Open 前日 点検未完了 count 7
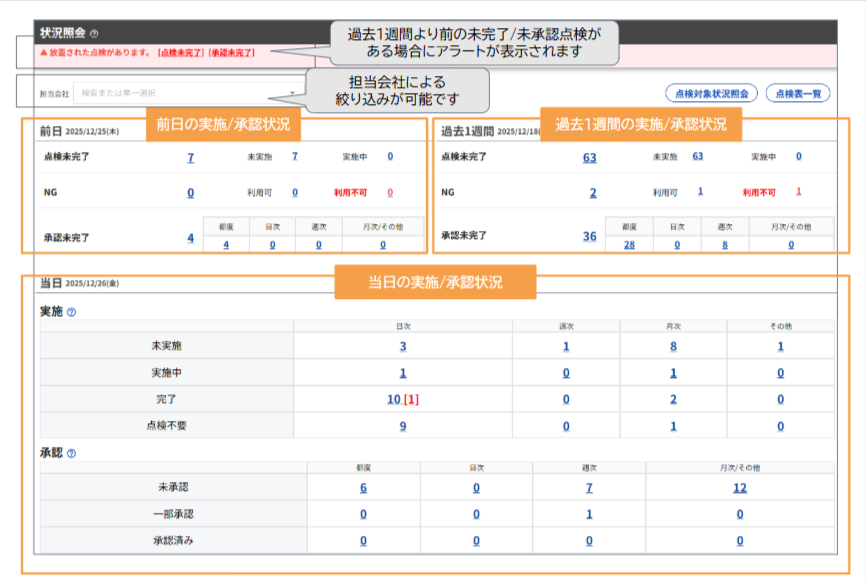This screenshot has width=866, height=582. [x=190, y=158]
